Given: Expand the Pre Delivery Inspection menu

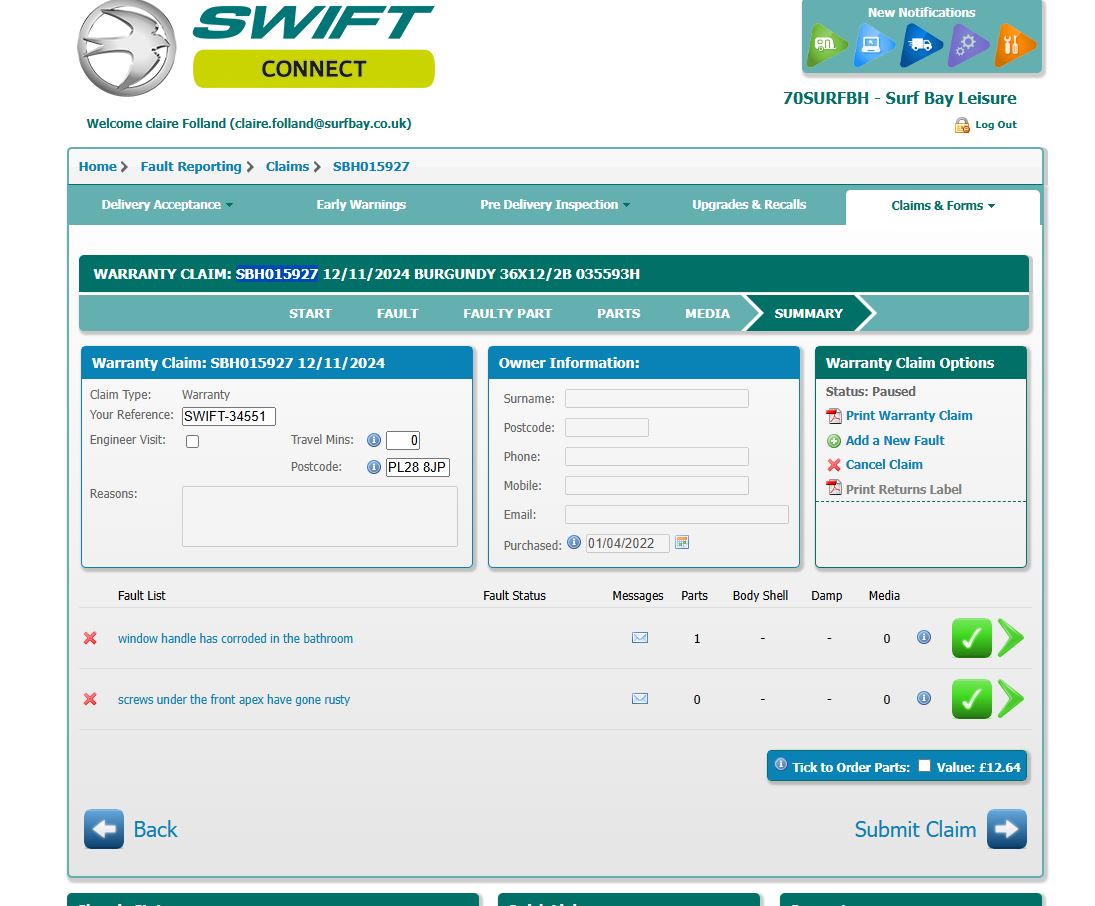Looking at the screenshot, I should 554,205.
